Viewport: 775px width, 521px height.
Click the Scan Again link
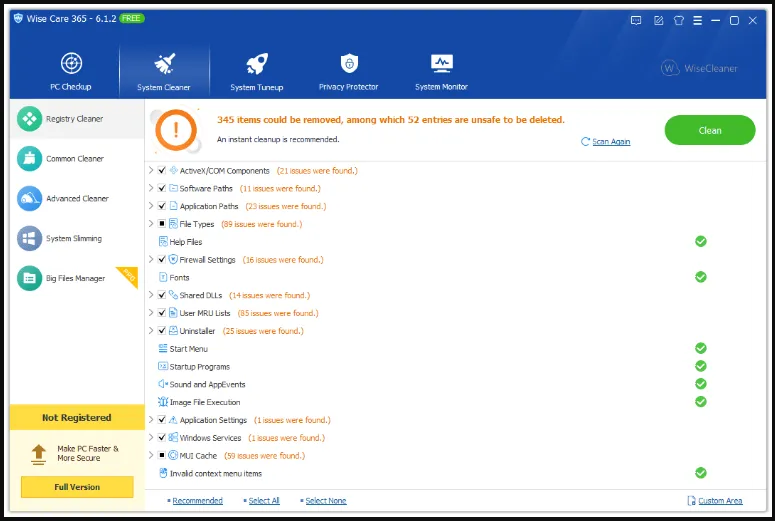coord(611,142)
